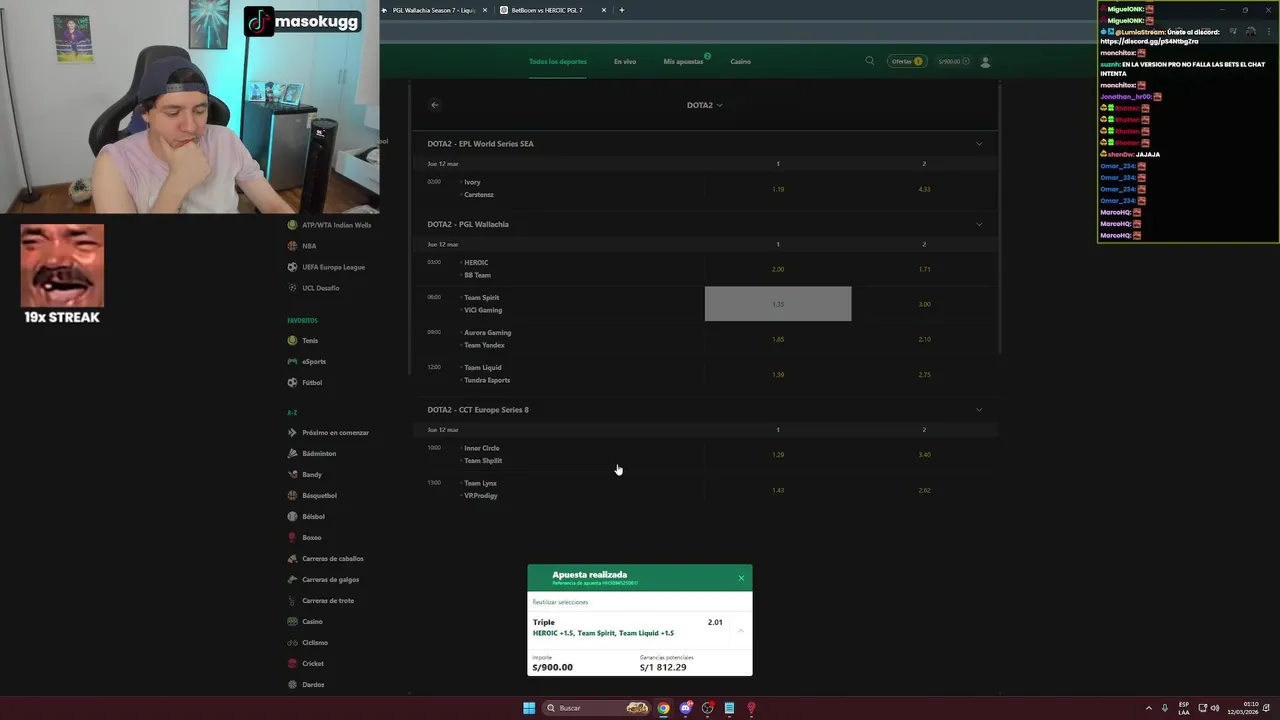Image resolution: width=1280 pixels, height=720 pixels.
Task: Collapse the PGL Wallachia section
Action: tap(979, 224)
